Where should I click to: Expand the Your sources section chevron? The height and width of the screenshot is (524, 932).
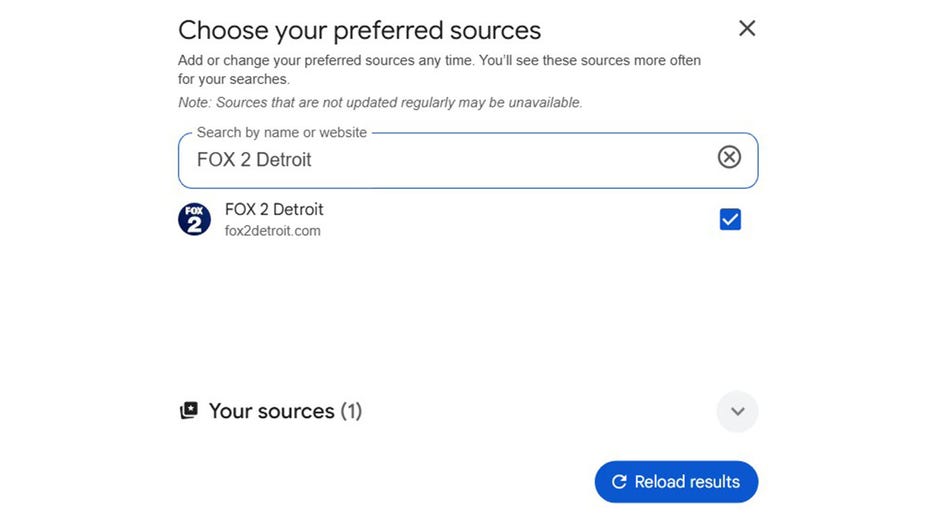[737, 411]
